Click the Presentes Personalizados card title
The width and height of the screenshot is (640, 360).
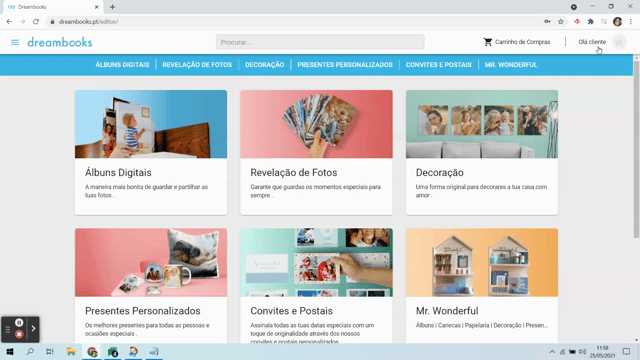(x=143, y=311)
